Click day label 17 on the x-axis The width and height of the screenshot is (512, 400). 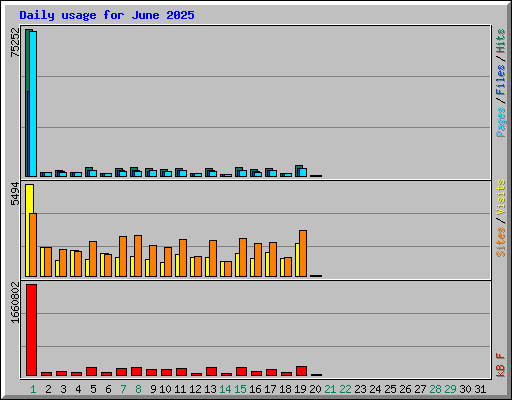coord(270,389)
